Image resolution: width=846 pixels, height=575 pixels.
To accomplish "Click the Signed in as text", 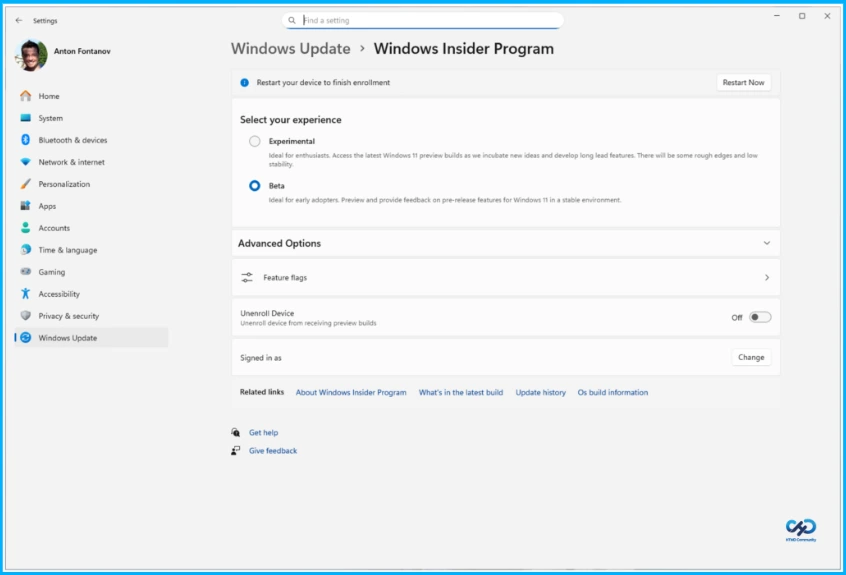I will click(261, 358).
